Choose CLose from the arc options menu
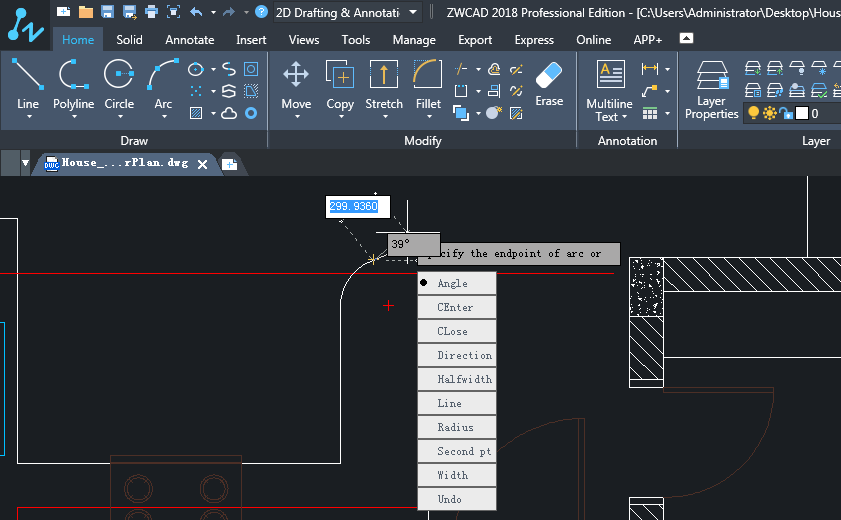The width and height of the screenshot is (841, 520). [x=457, y=331]
